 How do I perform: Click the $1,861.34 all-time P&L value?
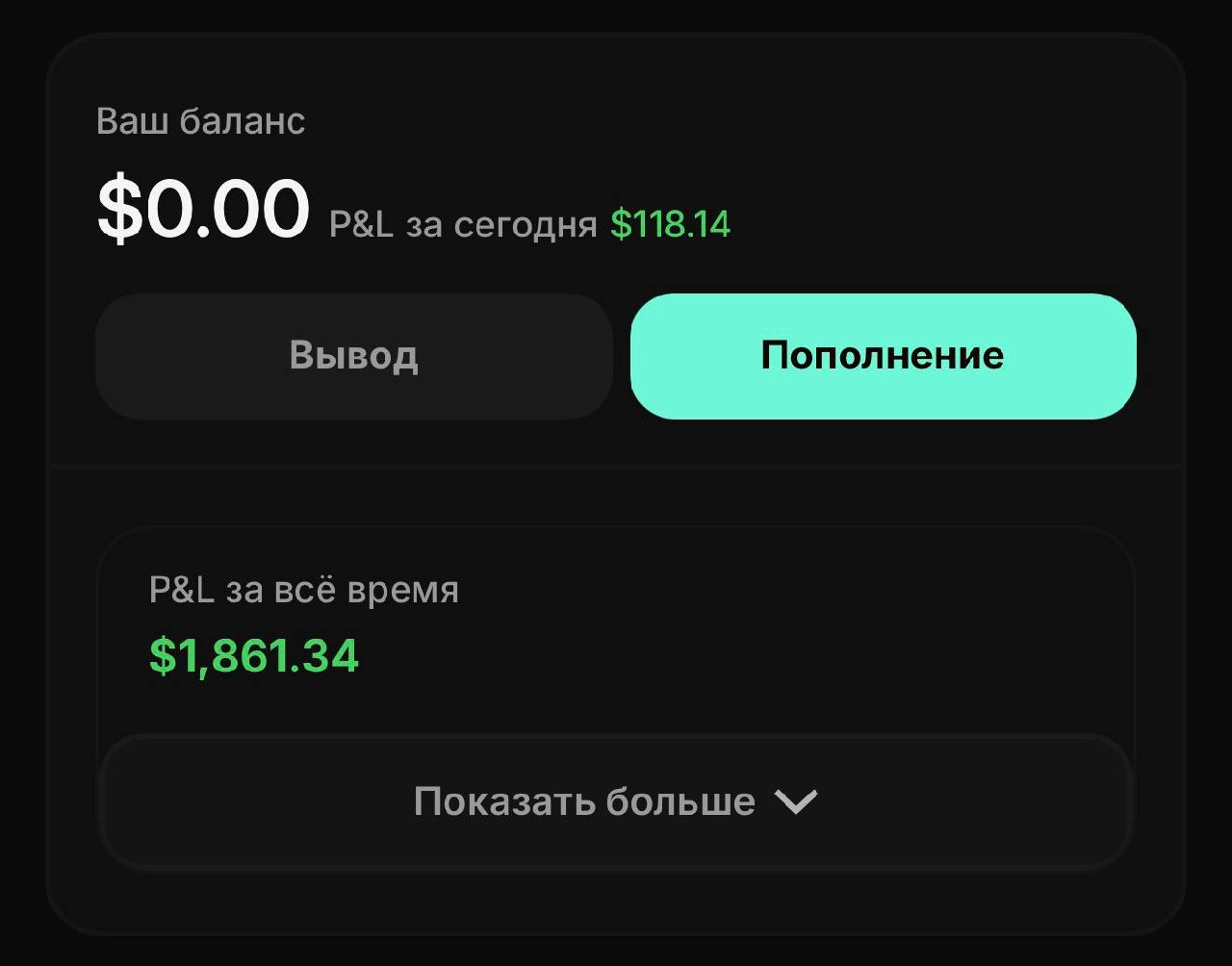[254, 656]
